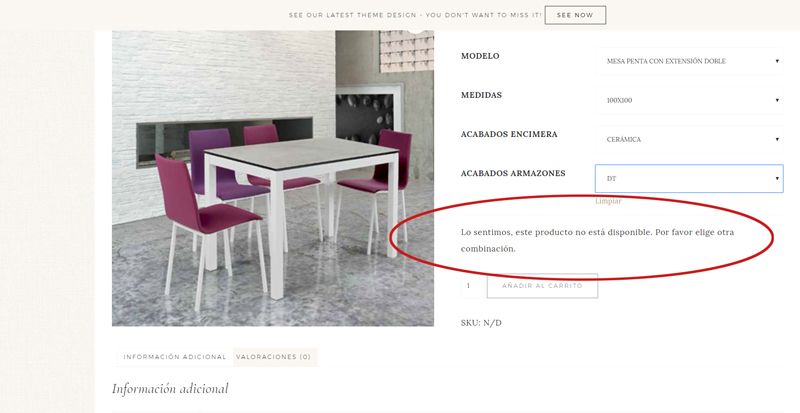
Task: Click the top banner announcement text
Action: coord(415,15)
